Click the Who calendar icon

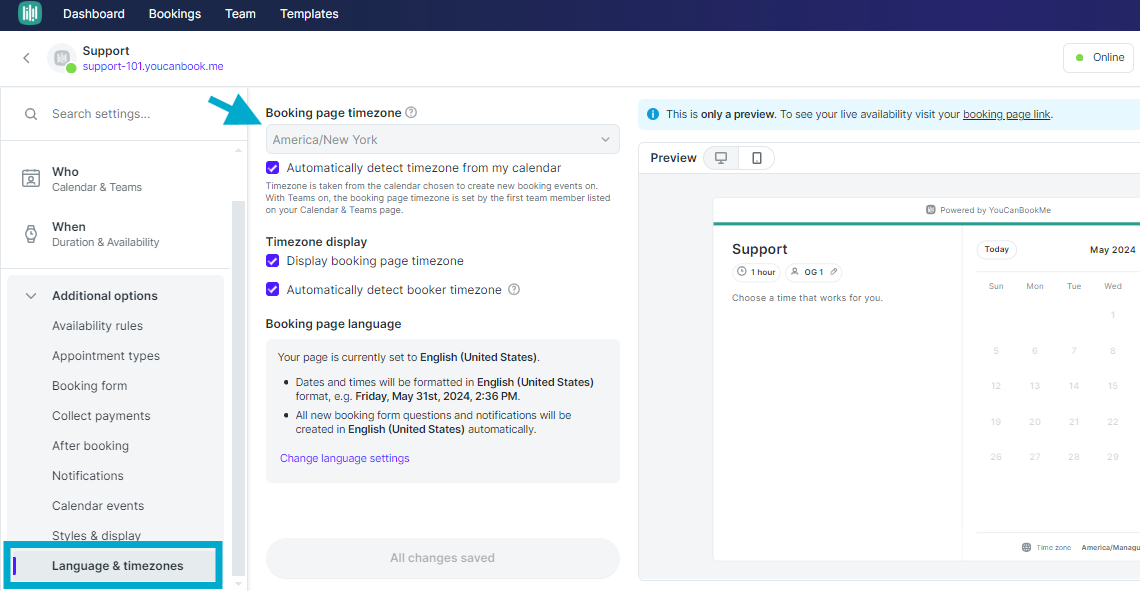coord(31,178)
